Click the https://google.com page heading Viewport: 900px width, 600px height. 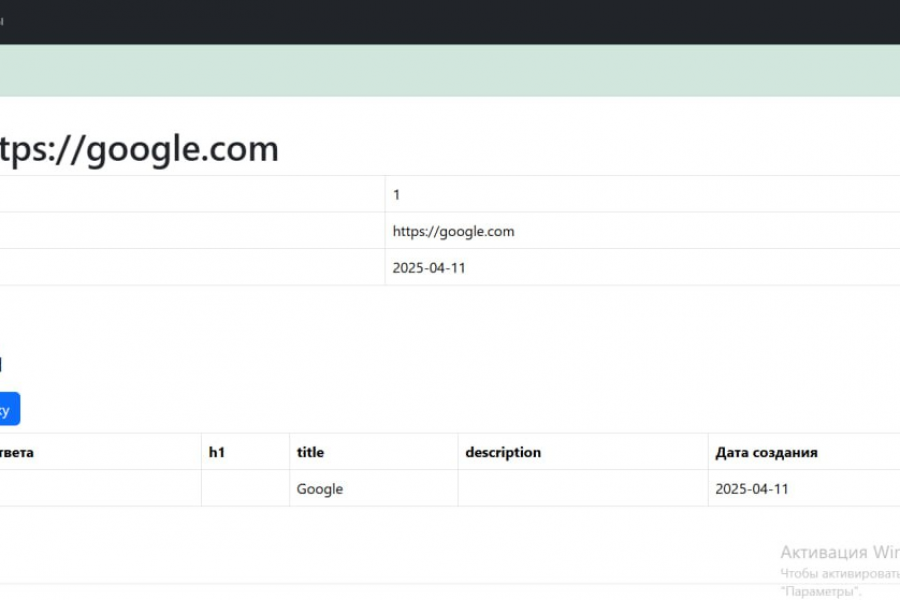(x=139, y=149)
